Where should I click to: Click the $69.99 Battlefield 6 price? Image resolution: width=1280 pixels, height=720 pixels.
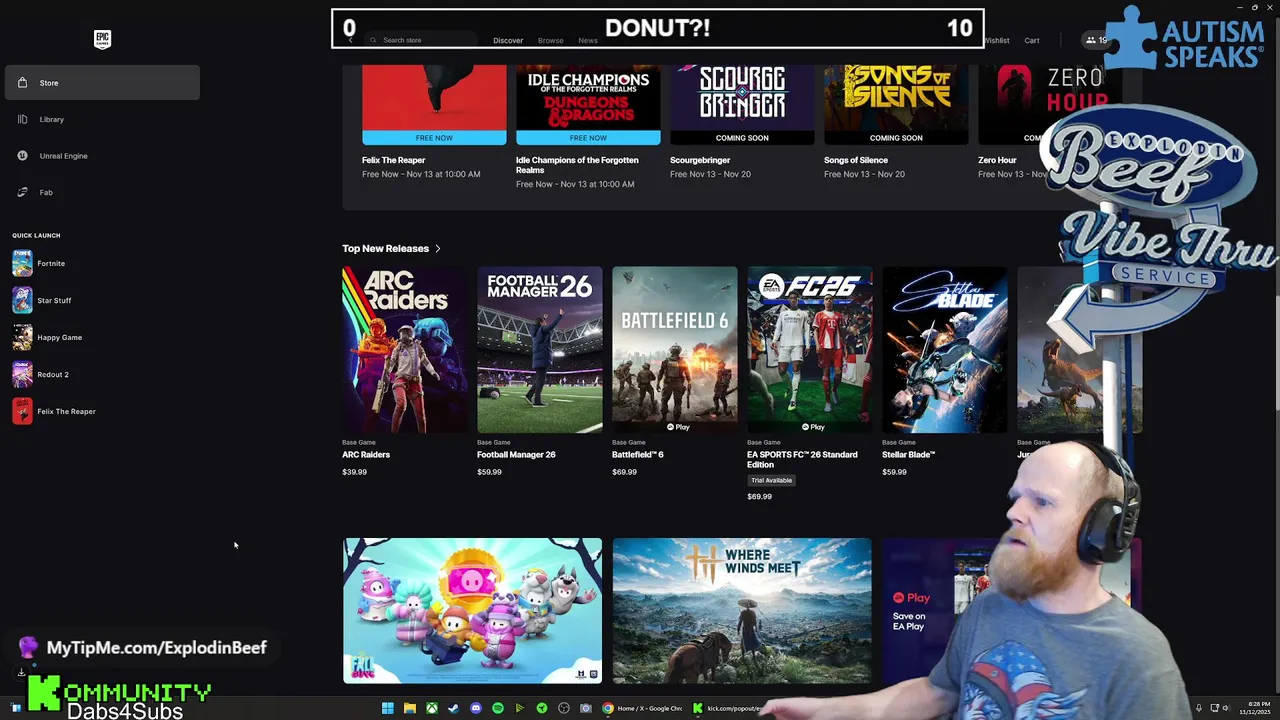pos(625,472)
